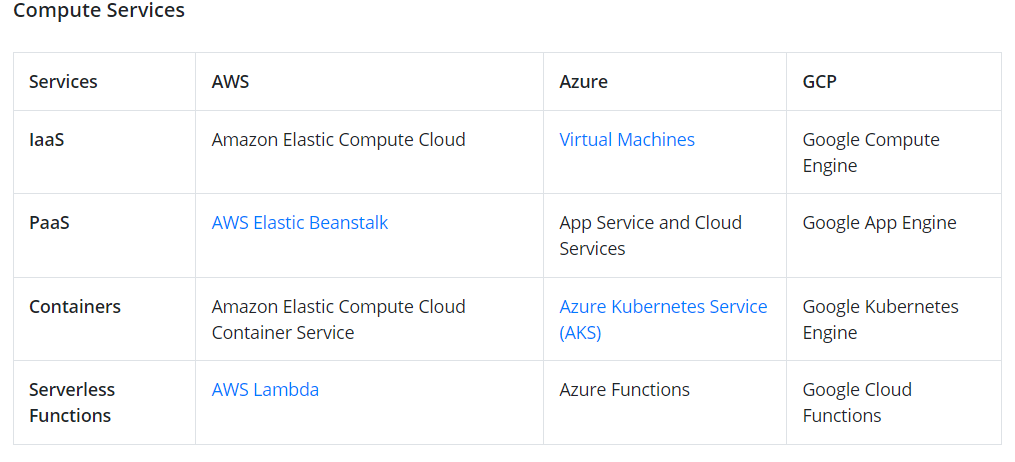This screenshot has width=1015, height=462.
Task: Select the IaaS row label
Action: 47,140
